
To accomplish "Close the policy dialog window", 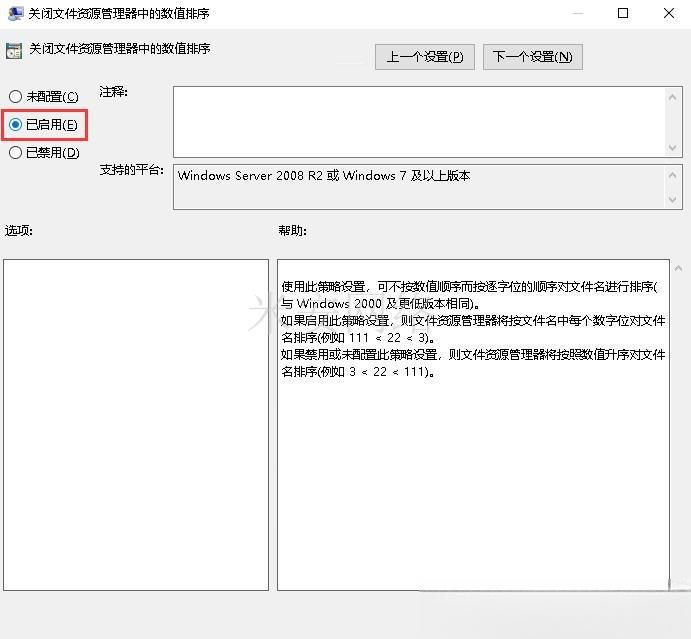I will (x=669, y=13).
